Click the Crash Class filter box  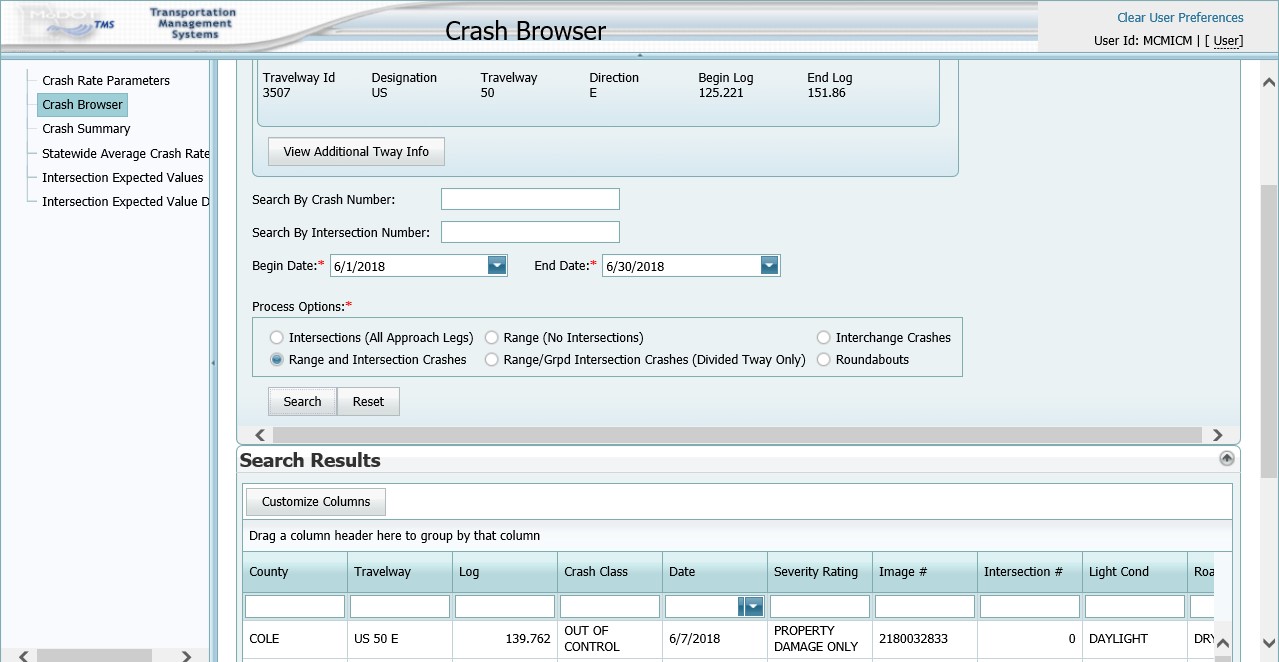pyautogui.click(x=610, y=606)
